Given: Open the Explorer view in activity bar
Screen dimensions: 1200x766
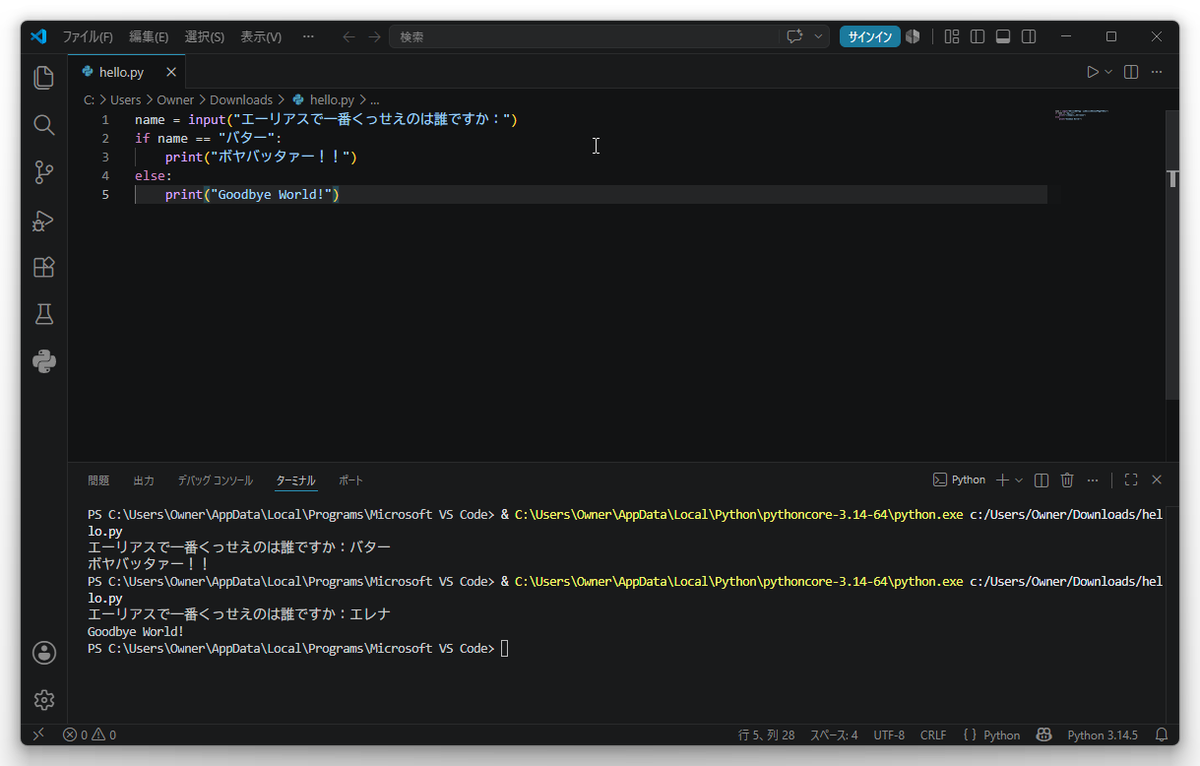Looking at the screenshot, I should click(44, 77).
